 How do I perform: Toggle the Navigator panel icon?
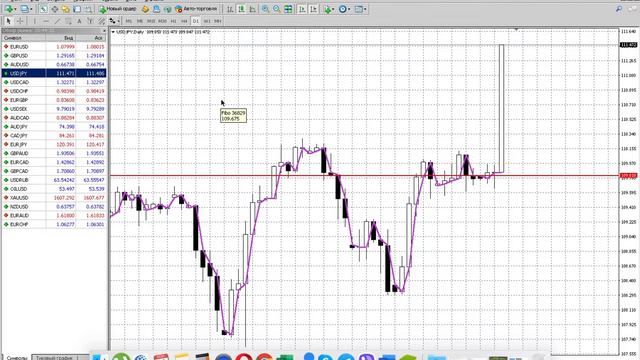[65, 9]
